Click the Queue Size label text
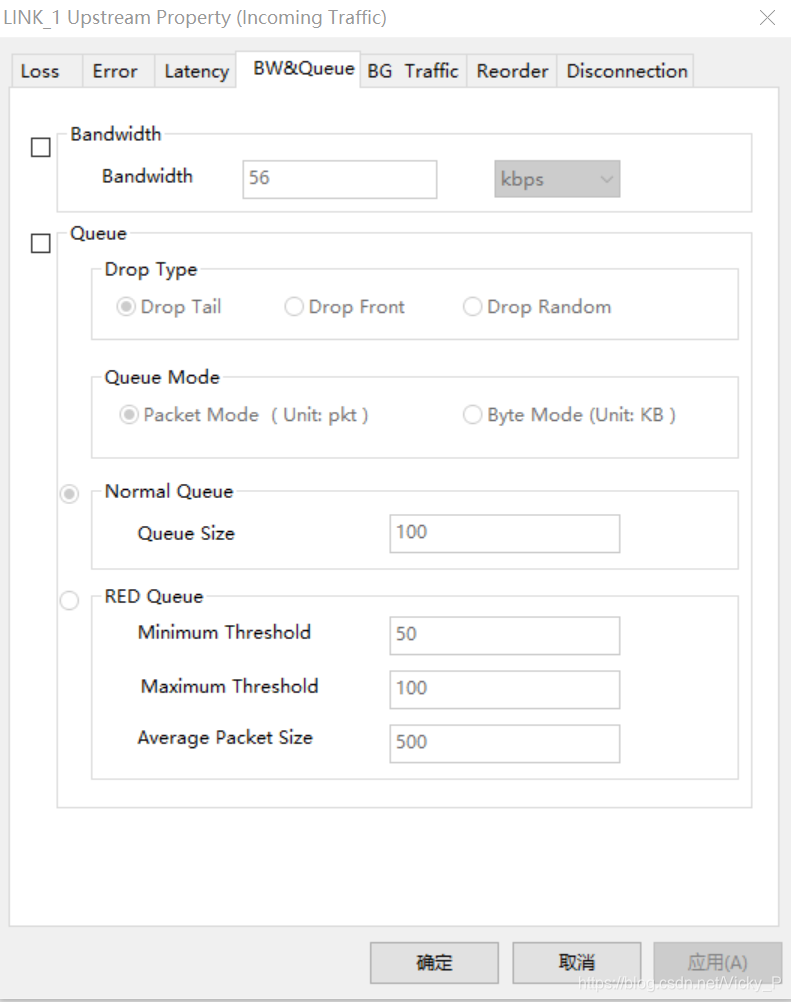 point(186,534)
